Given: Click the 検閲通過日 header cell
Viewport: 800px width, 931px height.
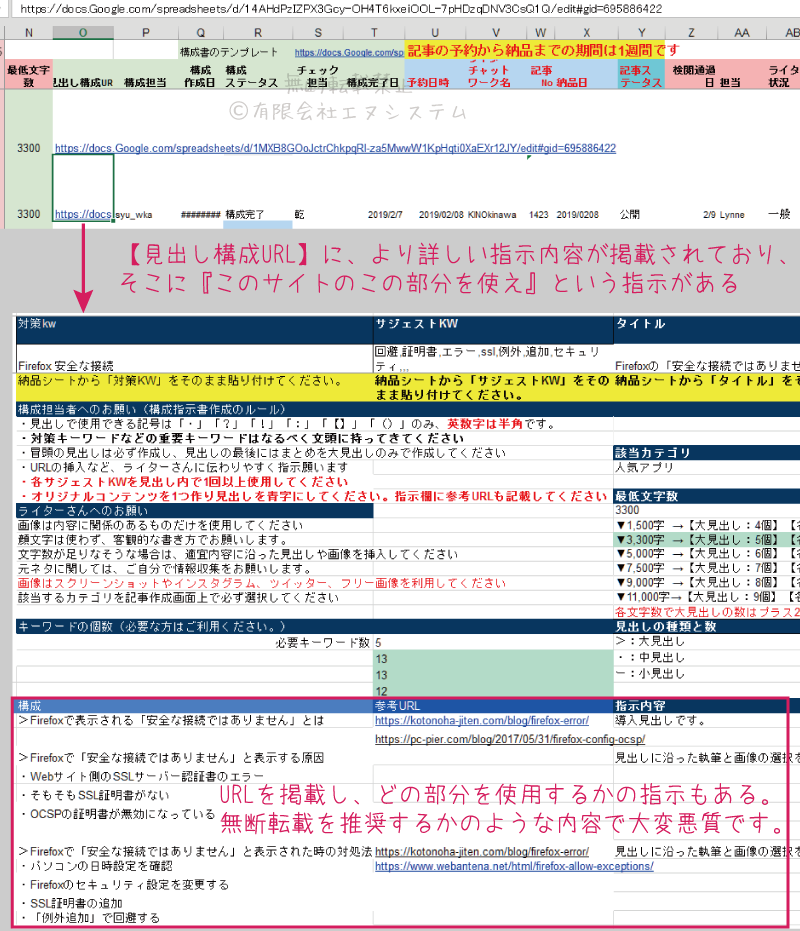Looking at the screenshot, I should (694, 76).
